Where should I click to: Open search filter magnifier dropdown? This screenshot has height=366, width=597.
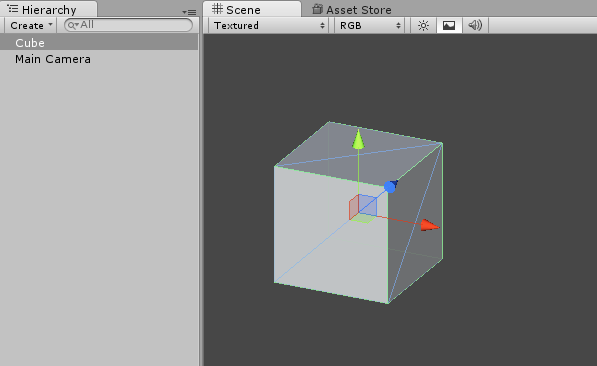coord(73,26)
